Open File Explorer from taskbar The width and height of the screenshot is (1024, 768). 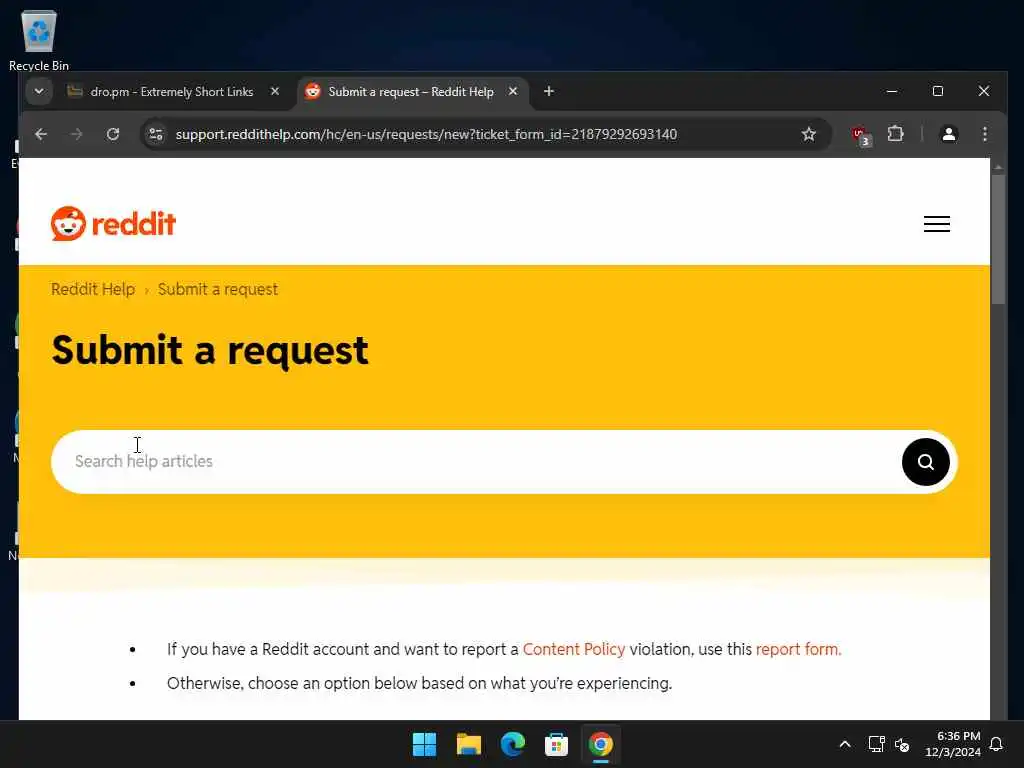(x=468, y=744)
